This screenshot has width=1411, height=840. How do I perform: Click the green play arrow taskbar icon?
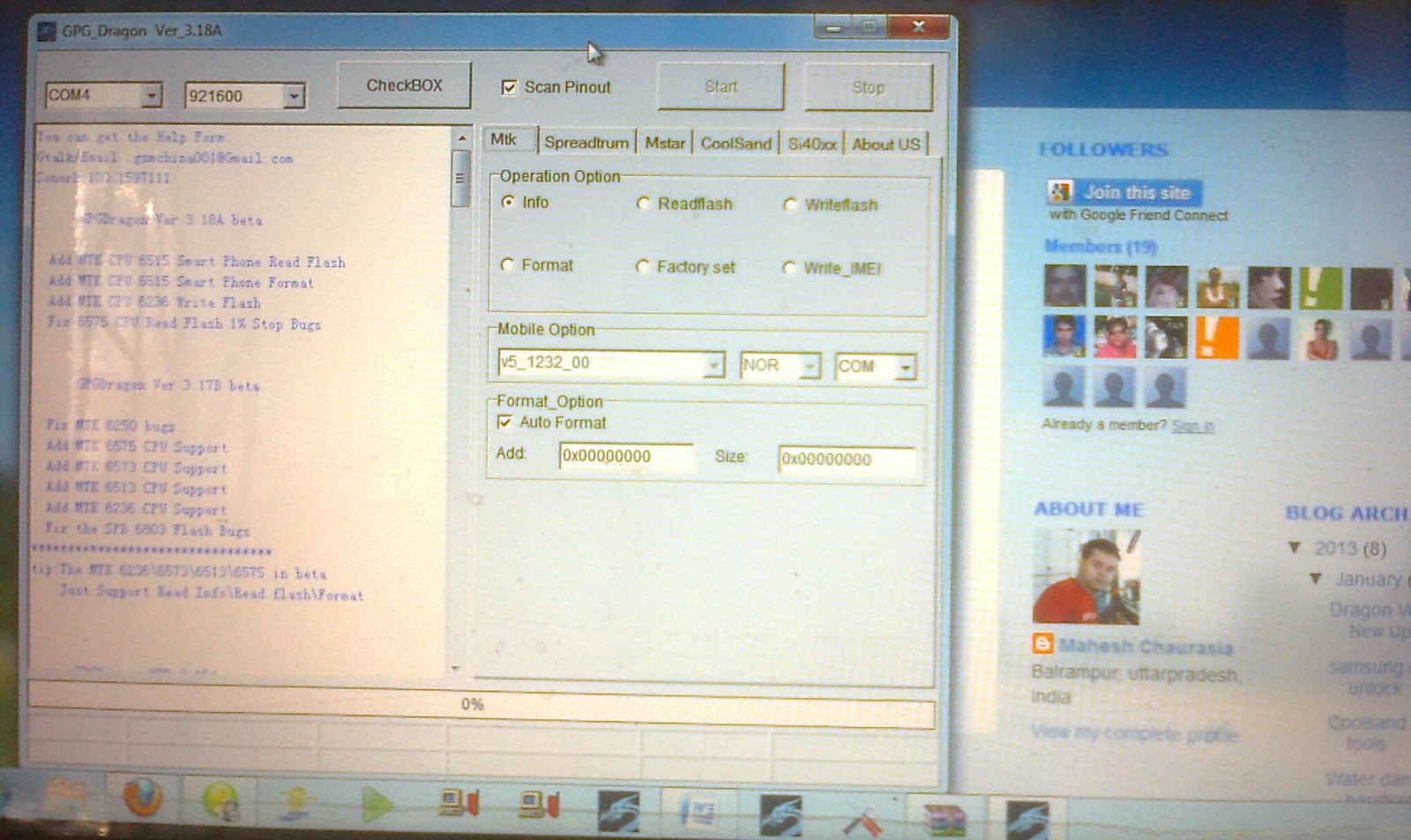(x=377, y=805)
